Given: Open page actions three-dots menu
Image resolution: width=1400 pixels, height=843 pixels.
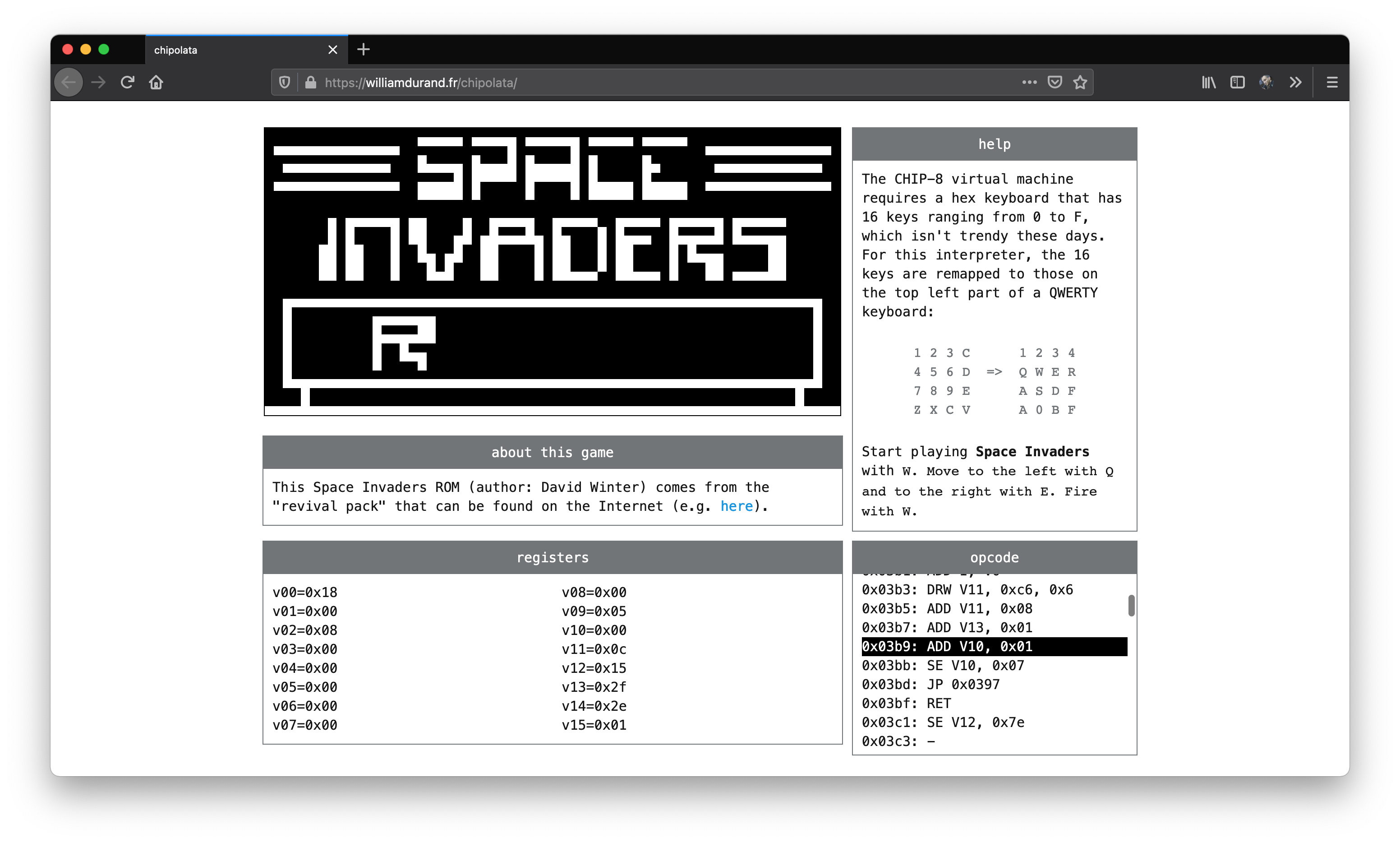Looking at the screenshot, I should pyautogui.click(x=1029, y=83).
